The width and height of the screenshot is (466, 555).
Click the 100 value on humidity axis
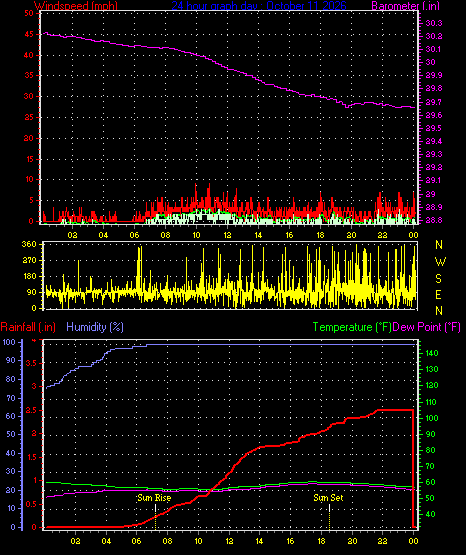tap(9, 342)
